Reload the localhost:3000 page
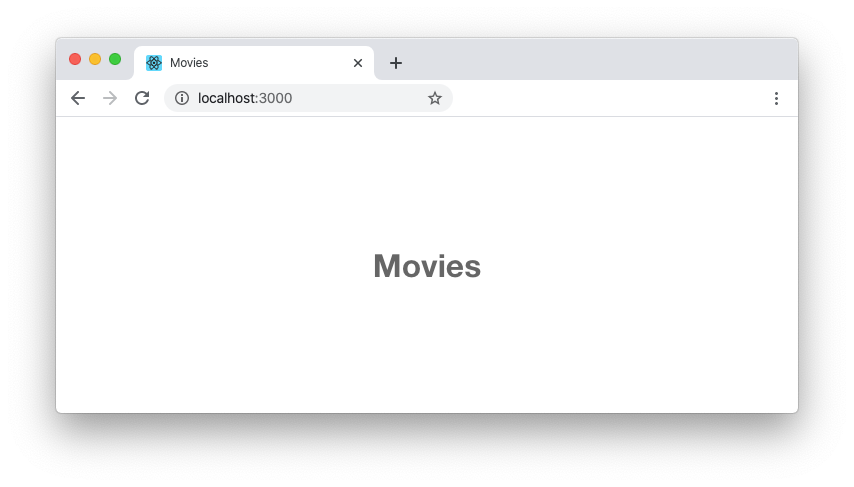The height and width of the screenshot is (487, 854). [x=142, y=98]
